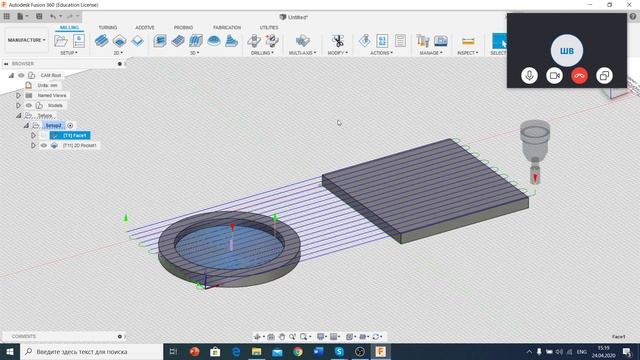Click the Help question mark icon
Screen dimensions: 640x360
[x=633, y=17]
